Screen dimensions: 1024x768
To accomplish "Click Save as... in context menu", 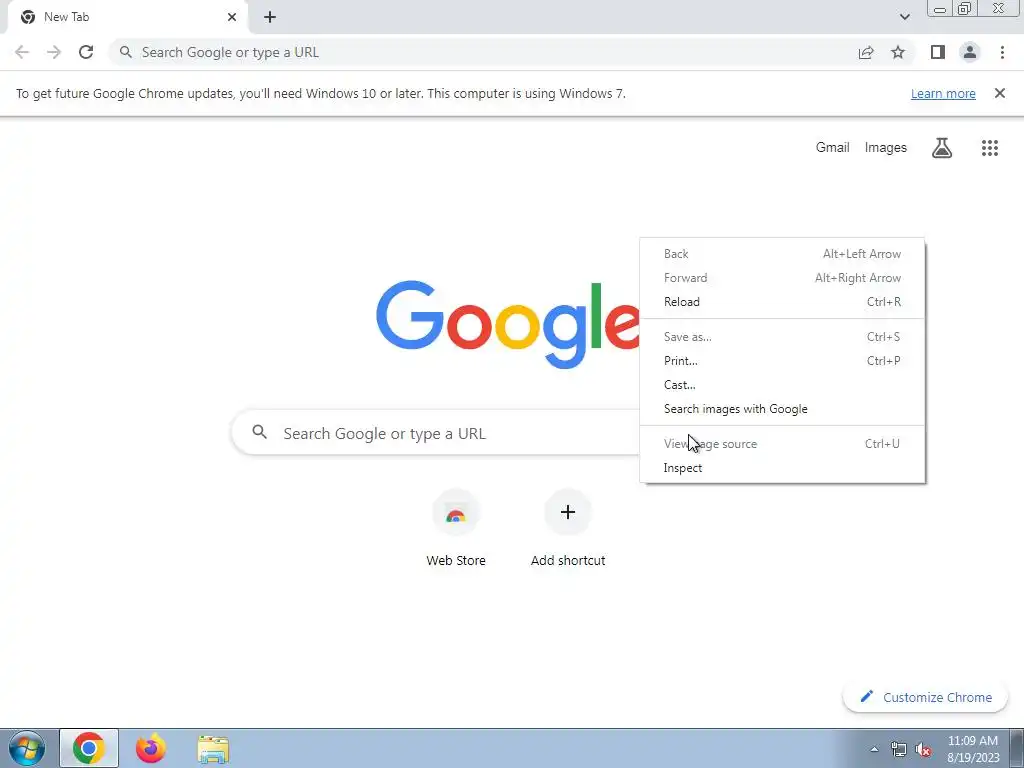I will (782, 337).
